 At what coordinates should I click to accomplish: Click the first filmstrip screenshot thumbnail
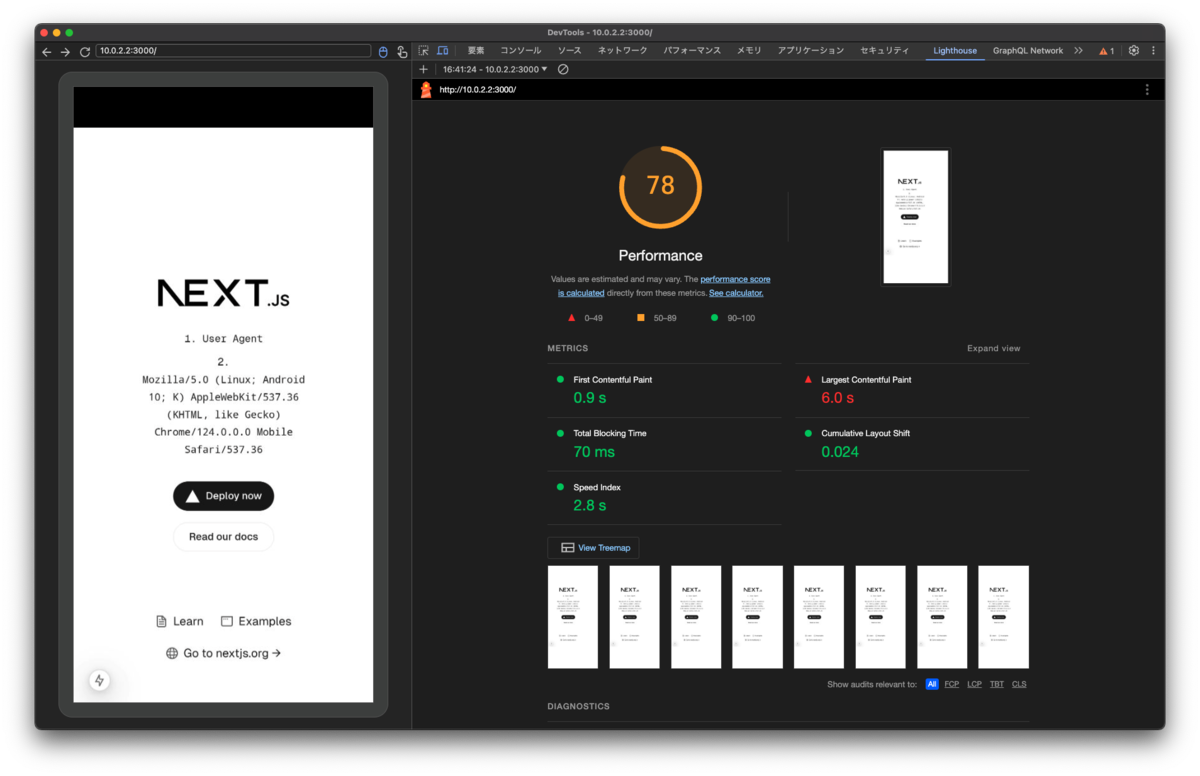573,617
